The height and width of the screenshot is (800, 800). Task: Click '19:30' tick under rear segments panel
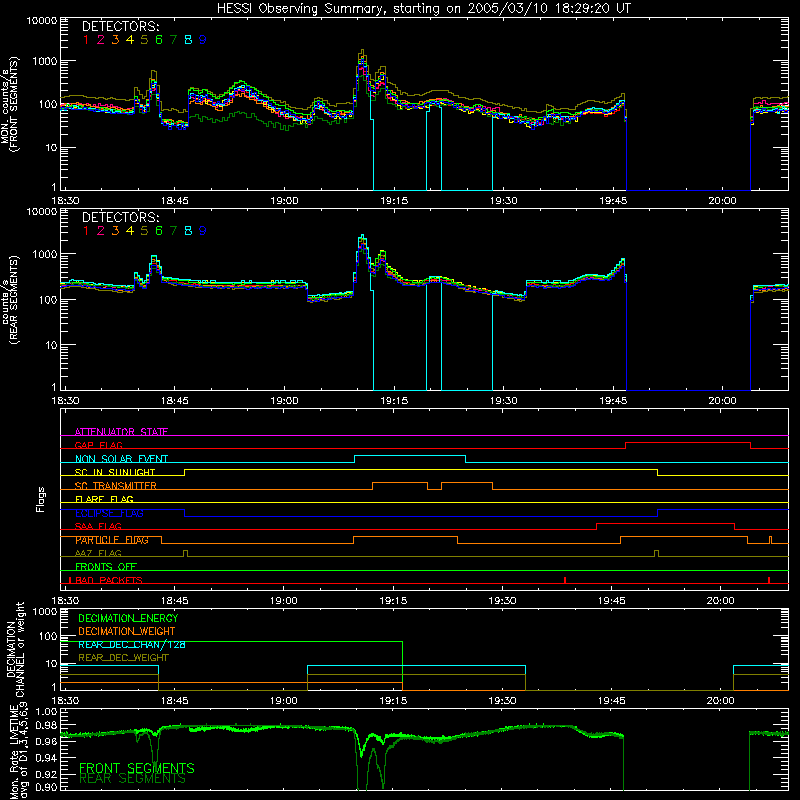coord(504,401)
